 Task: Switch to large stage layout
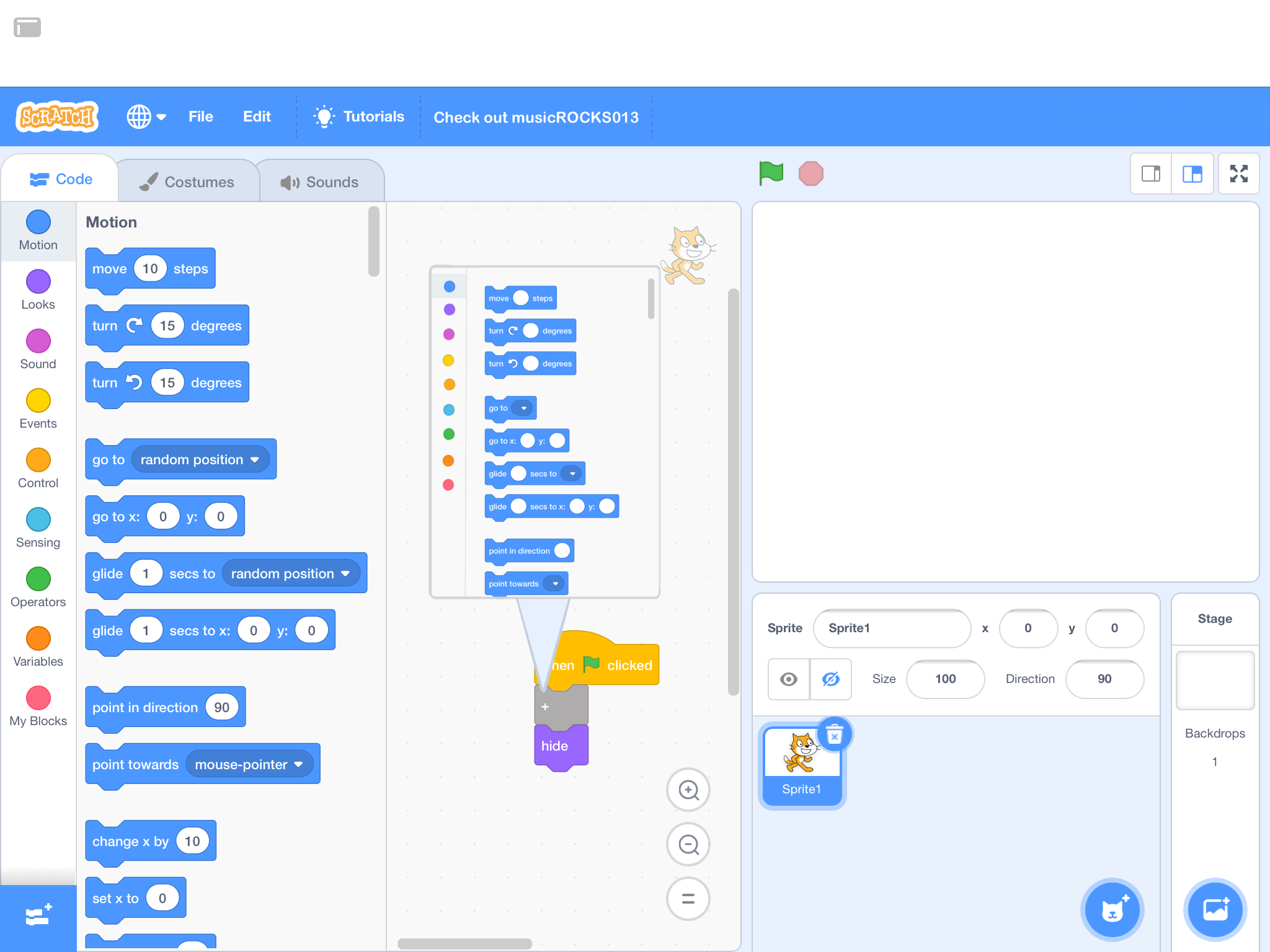[1192, 174]
